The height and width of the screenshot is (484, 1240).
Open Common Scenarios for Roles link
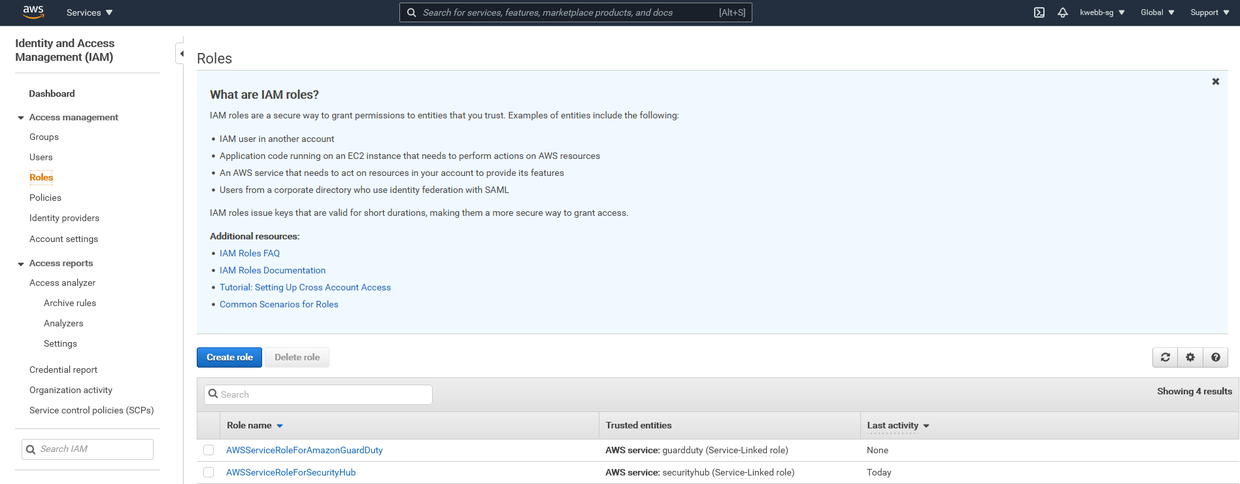click(279, 304)
